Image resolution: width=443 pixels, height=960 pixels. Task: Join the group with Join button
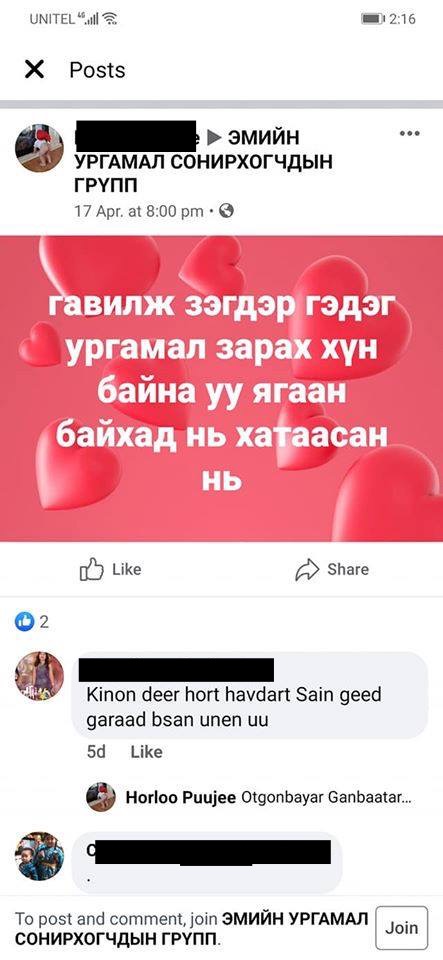coord(401,928)
